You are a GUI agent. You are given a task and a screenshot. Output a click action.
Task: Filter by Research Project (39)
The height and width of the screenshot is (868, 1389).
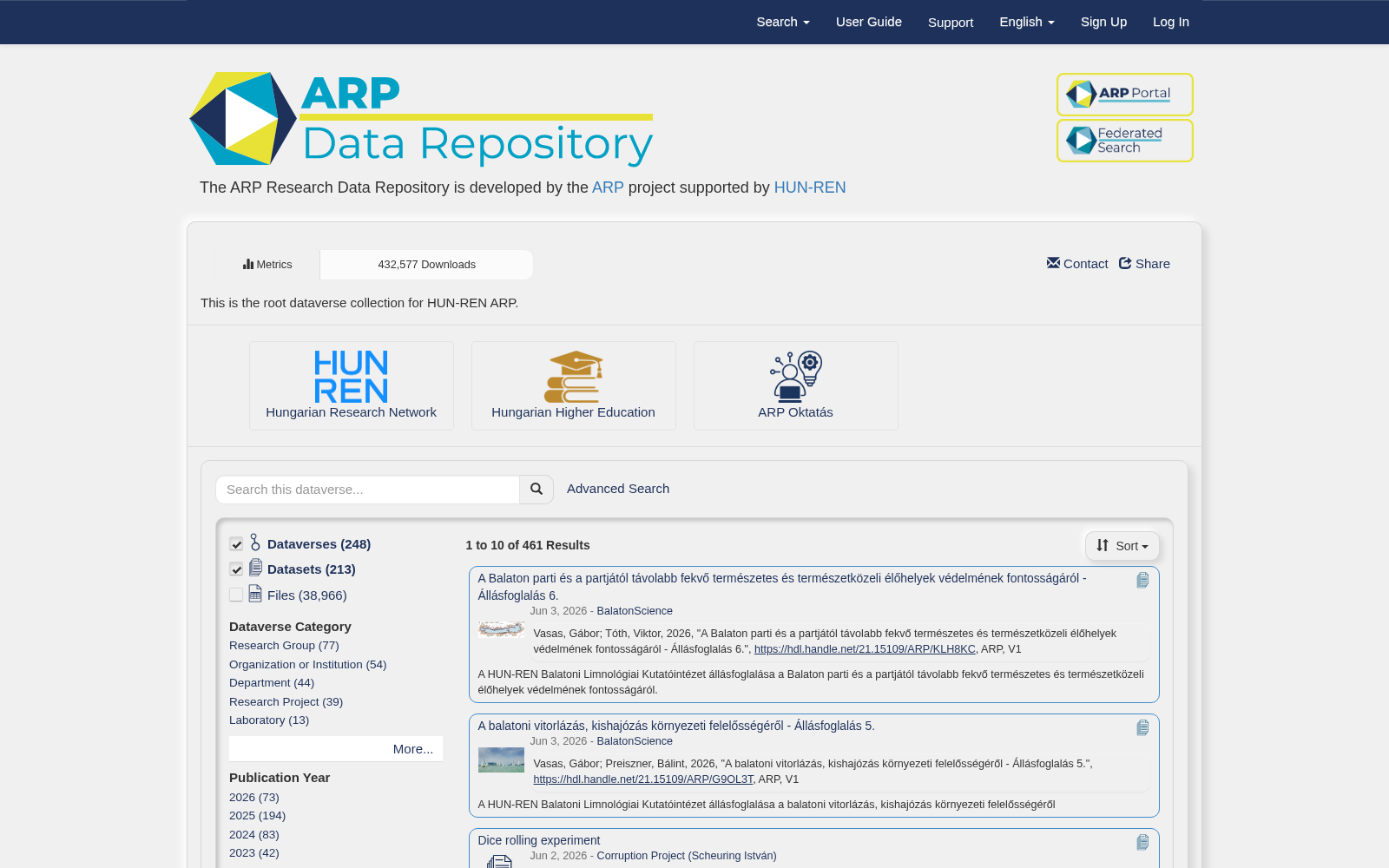click(x=286, y=702)
